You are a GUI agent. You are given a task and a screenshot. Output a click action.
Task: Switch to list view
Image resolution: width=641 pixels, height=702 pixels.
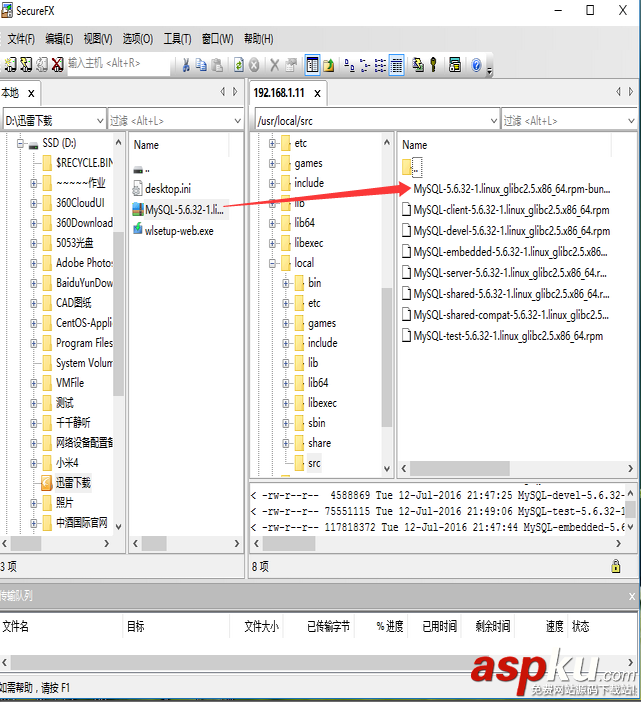pos(380,65)
